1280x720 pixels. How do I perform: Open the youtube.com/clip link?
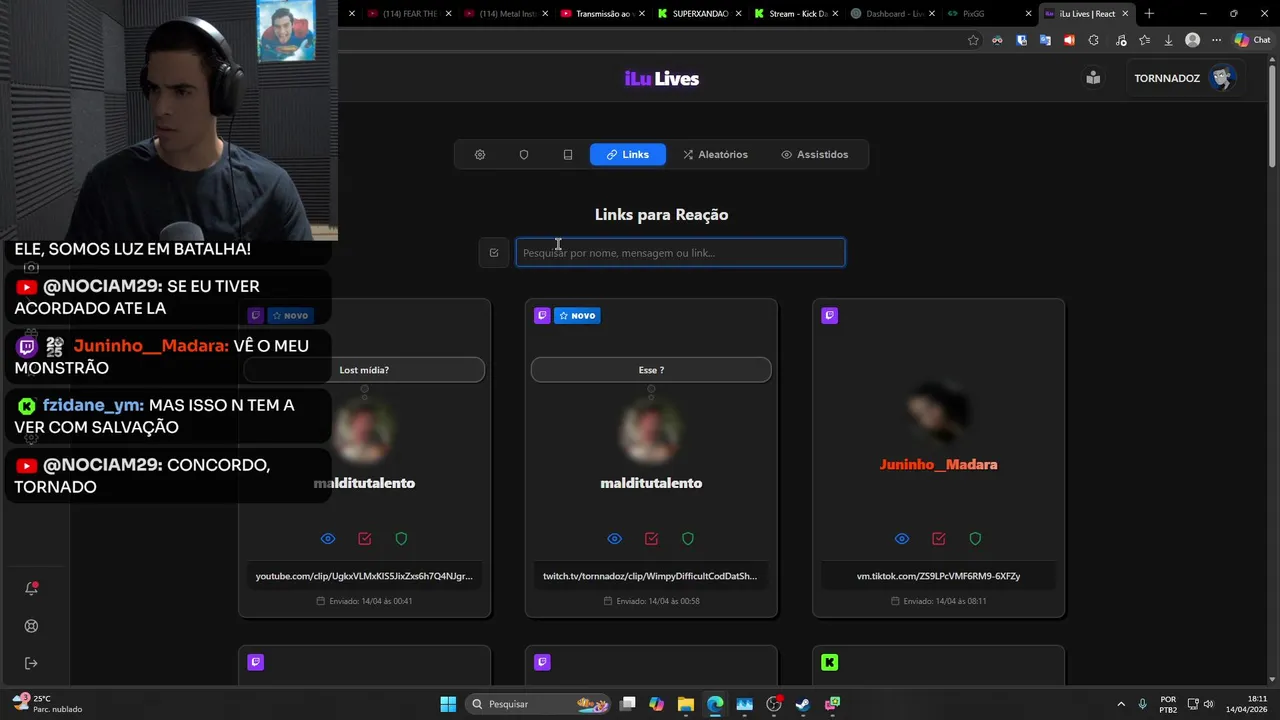click(364, 576)
